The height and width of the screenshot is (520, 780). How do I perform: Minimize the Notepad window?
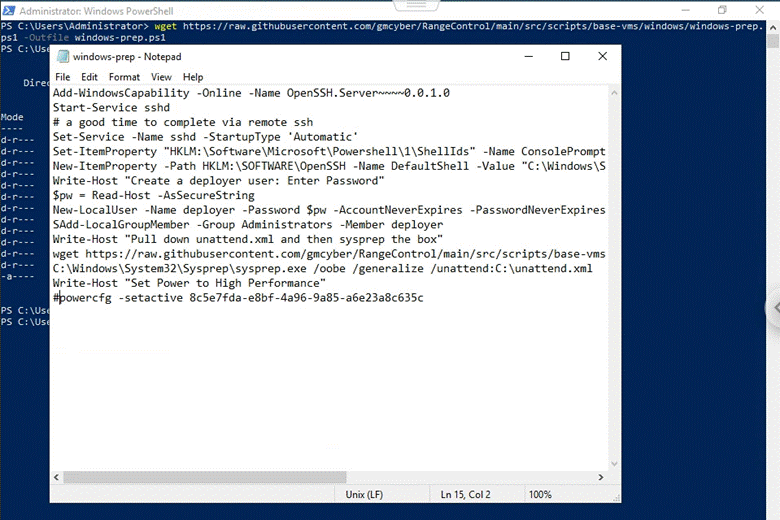[529, 56]
